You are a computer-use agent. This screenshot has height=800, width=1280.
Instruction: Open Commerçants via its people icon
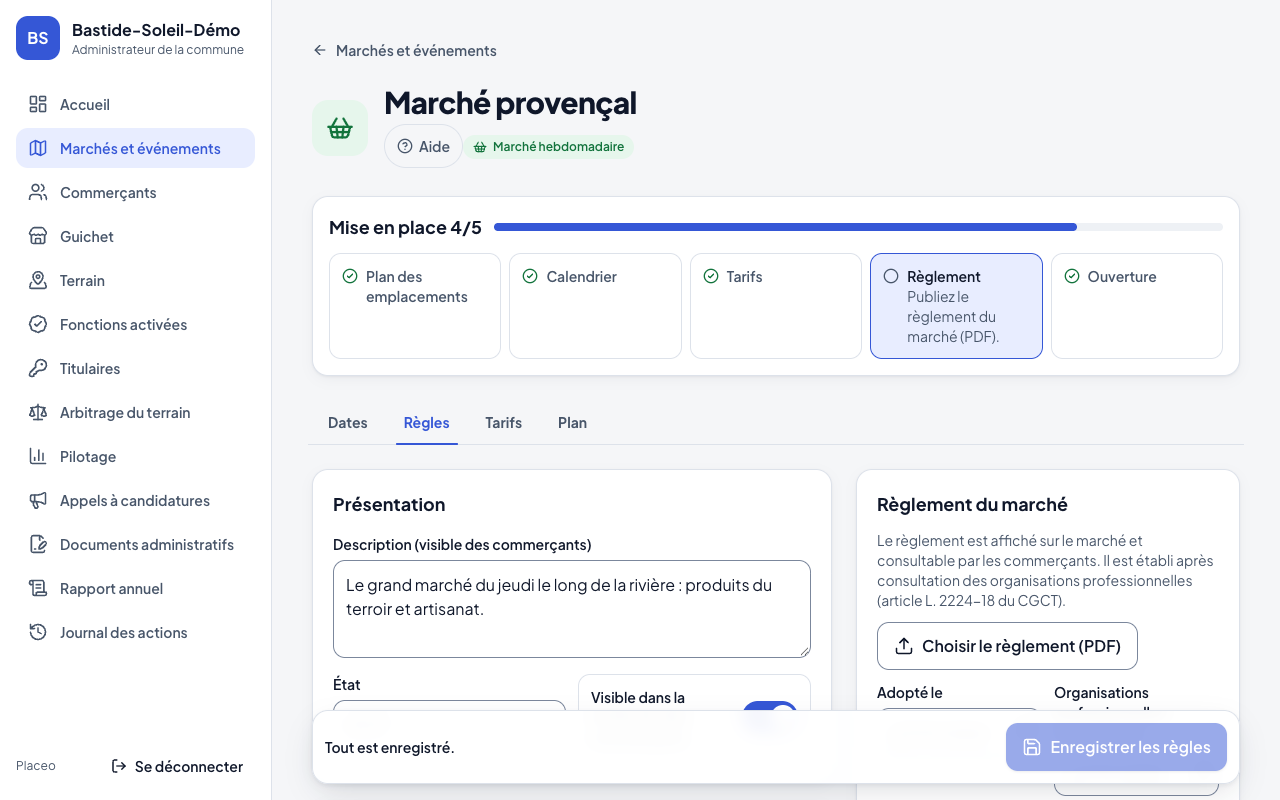click(x=38, y=192)
